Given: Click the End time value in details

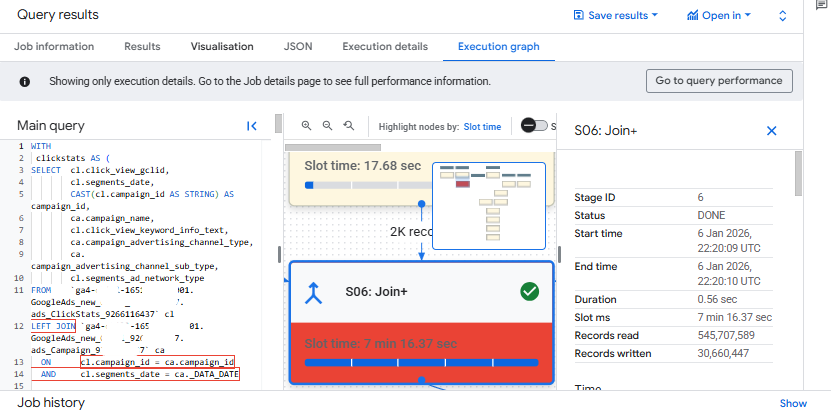Looking at the screenshot, I should tap(729, 273).
